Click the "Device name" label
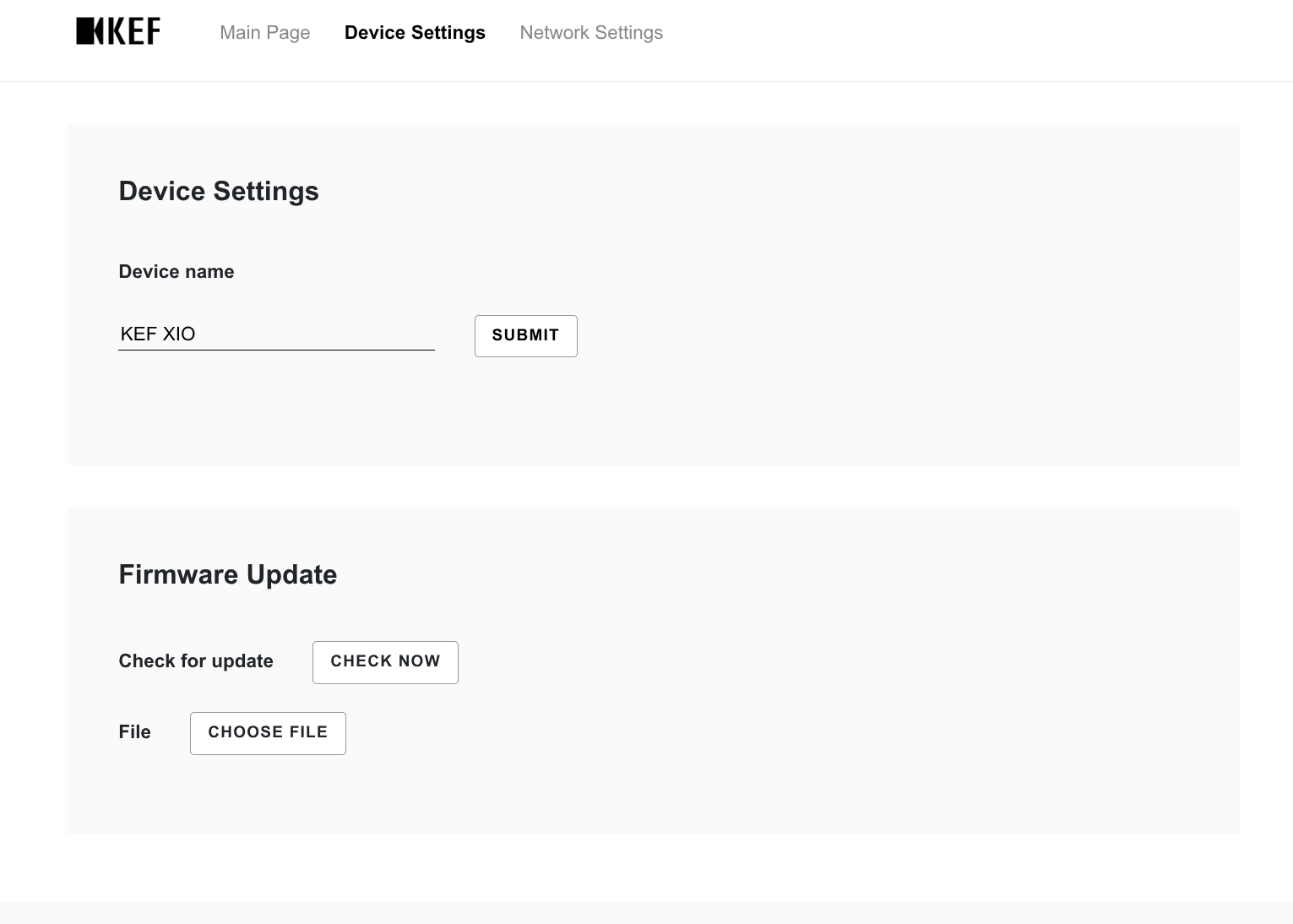This screenshot has width=1293, height=924. click(177, 272)
